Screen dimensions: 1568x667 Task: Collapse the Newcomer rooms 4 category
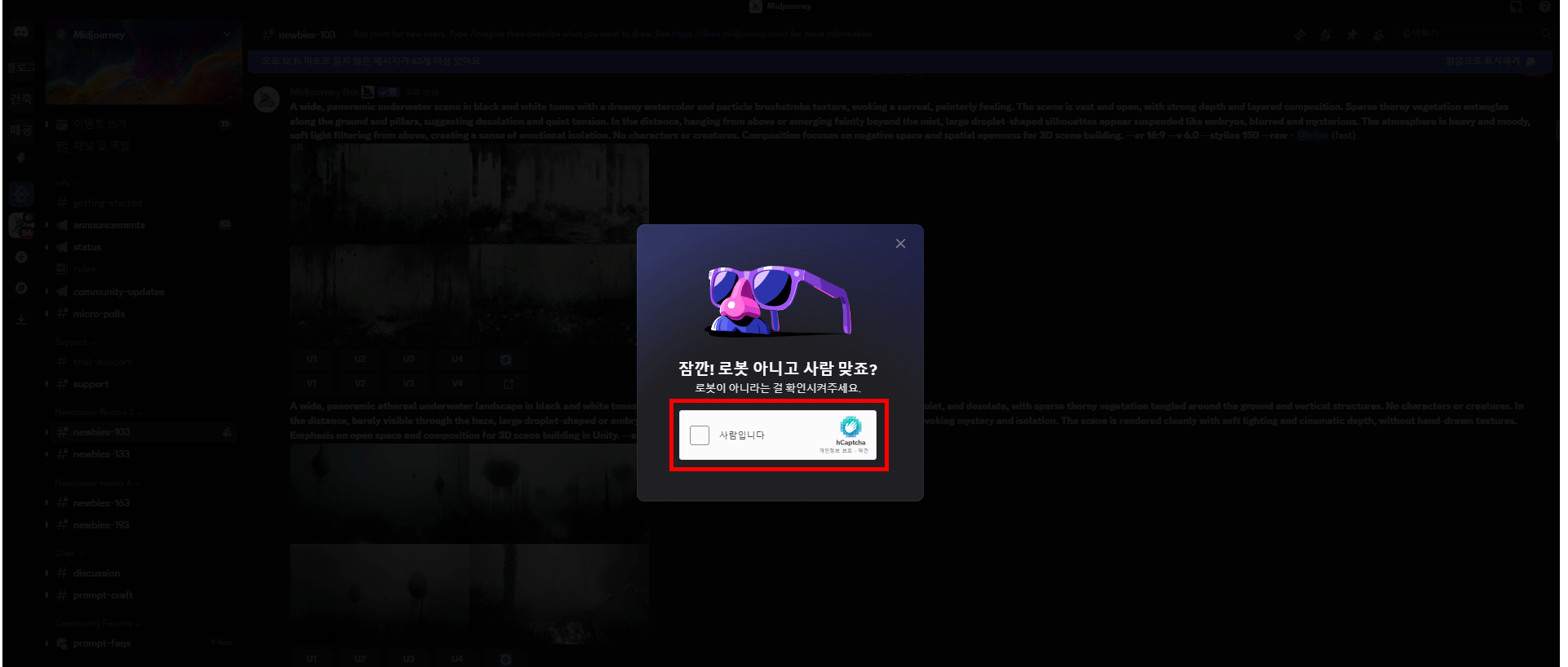[x=98, y=483]
